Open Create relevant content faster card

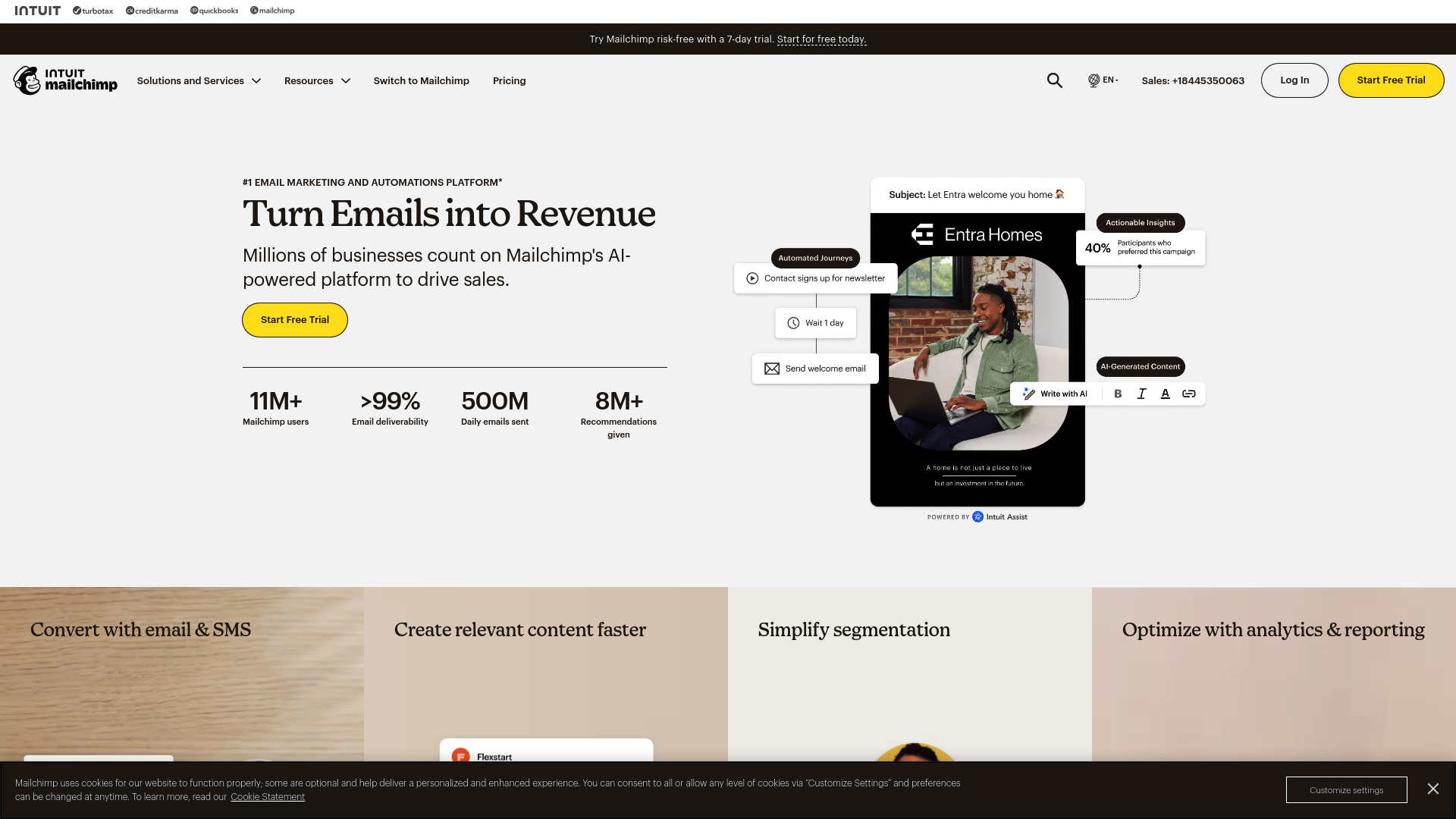[x=546, y=673]
